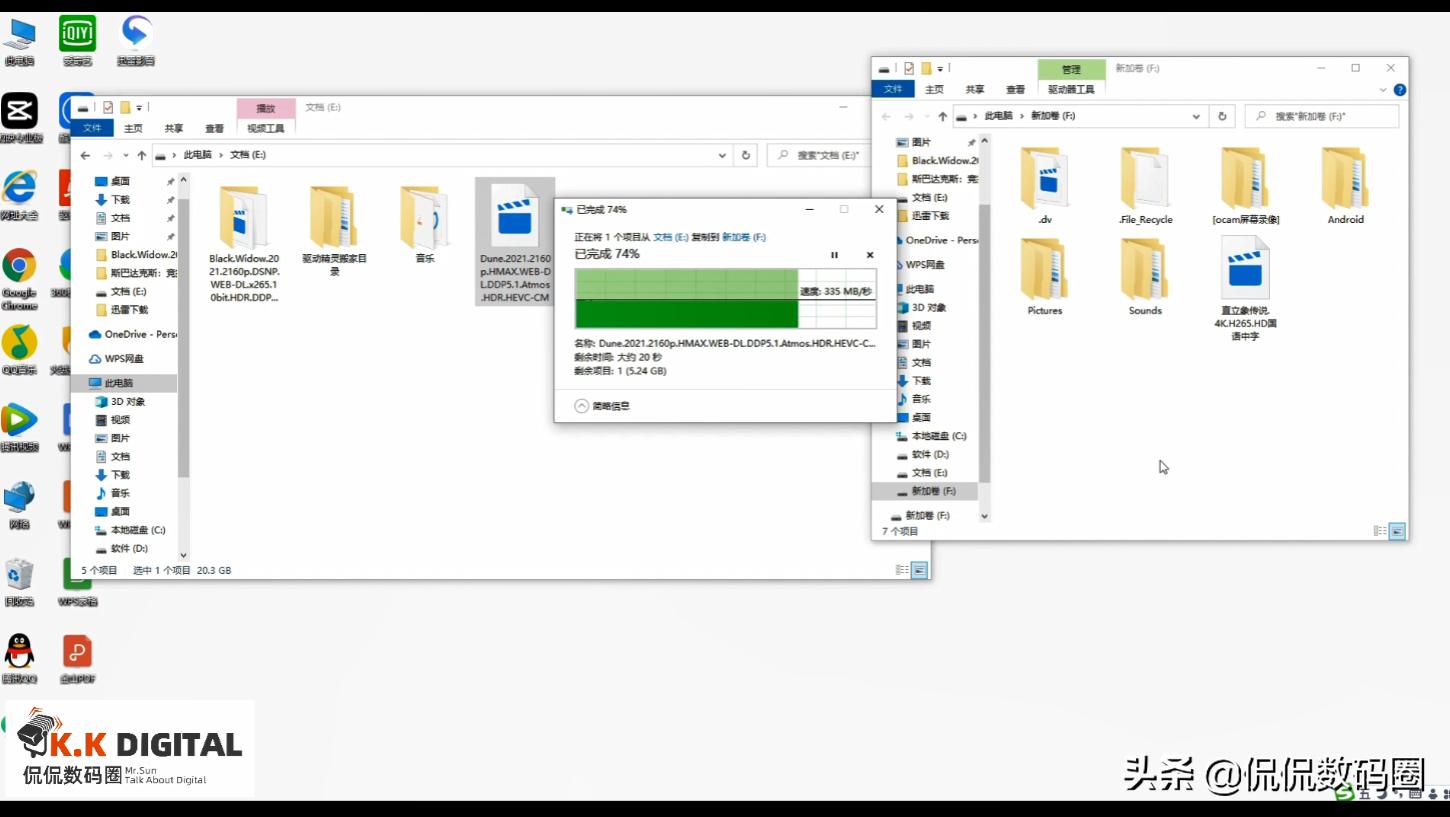Image resolution: width=1450 pixels, height=817 pixels.
Task: Collapse copy dialog details via 简略信息 chevron
Action: [x=582, y=406]
